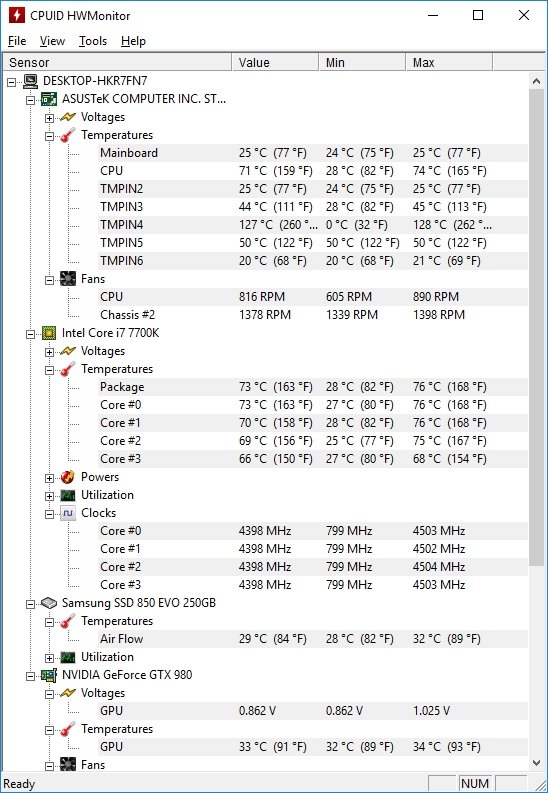Viewport: 548px width, 793px height.
Task: Click the fan icon under ASUSTeK section
Action: coord(68,279)
